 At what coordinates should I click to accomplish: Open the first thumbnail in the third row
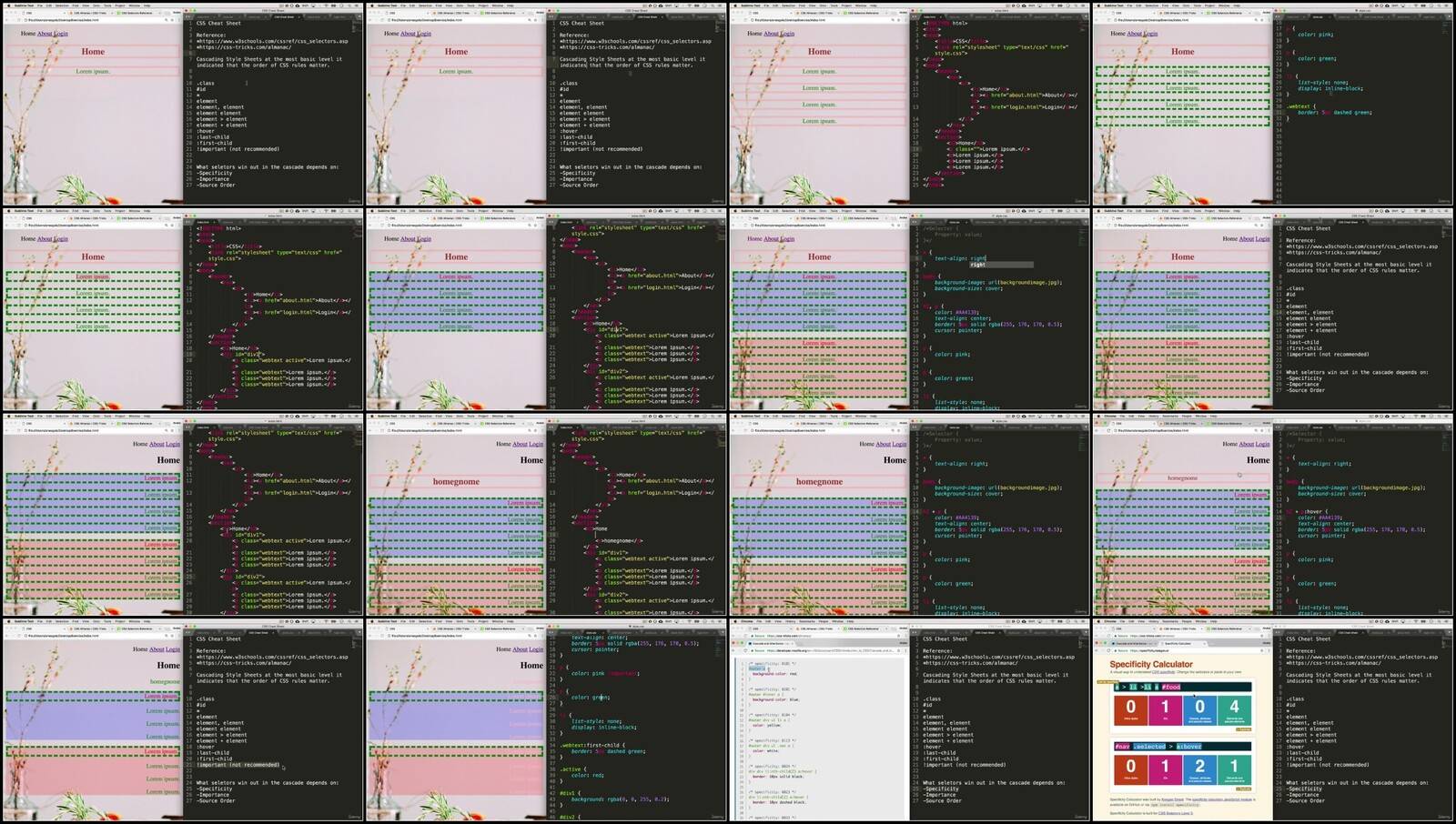(x=183, y=515)
